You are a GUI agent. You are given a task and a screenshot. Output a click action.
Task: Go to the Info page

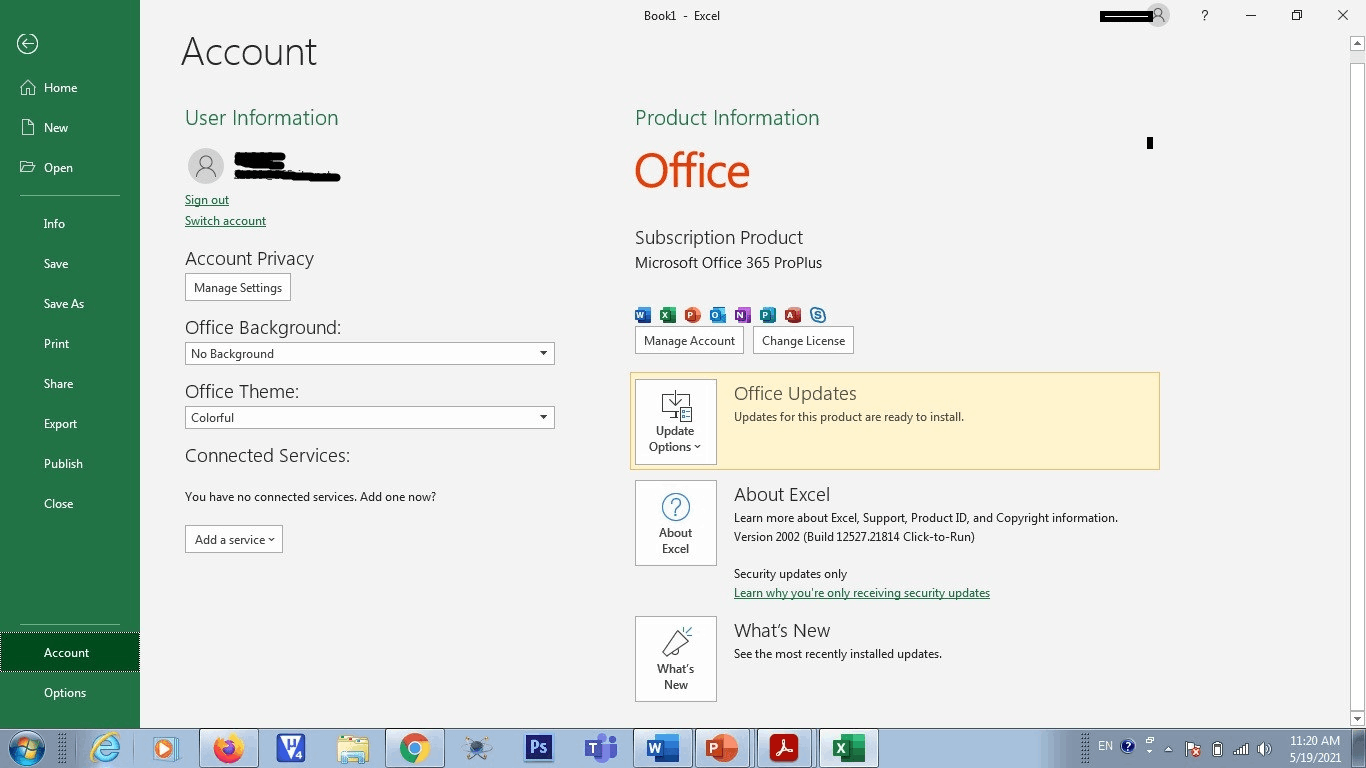(70, 224)
